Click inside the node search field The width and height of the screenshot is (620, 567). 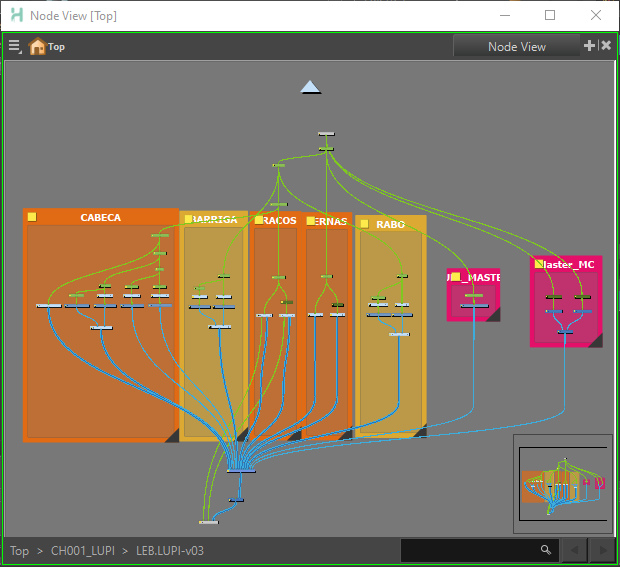click(470, 550)
